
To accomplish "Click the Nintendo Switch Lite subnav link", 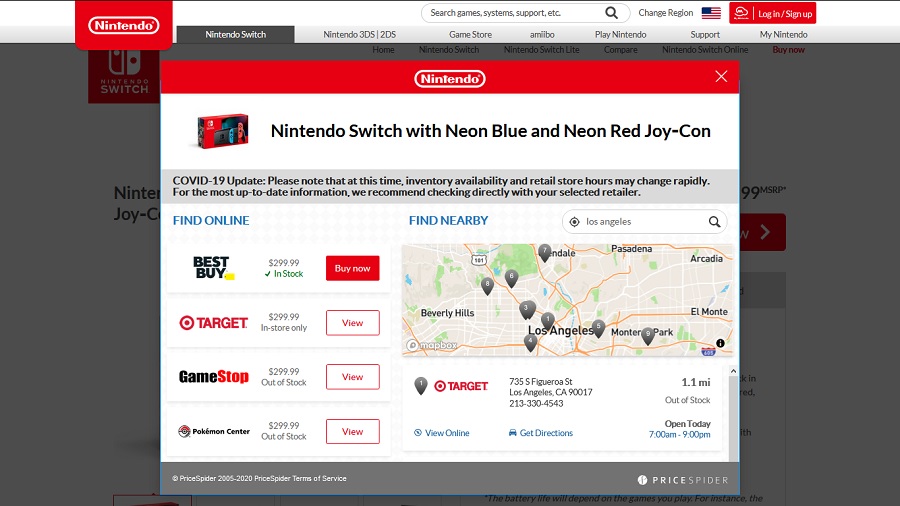I will [x=541, y=50].
